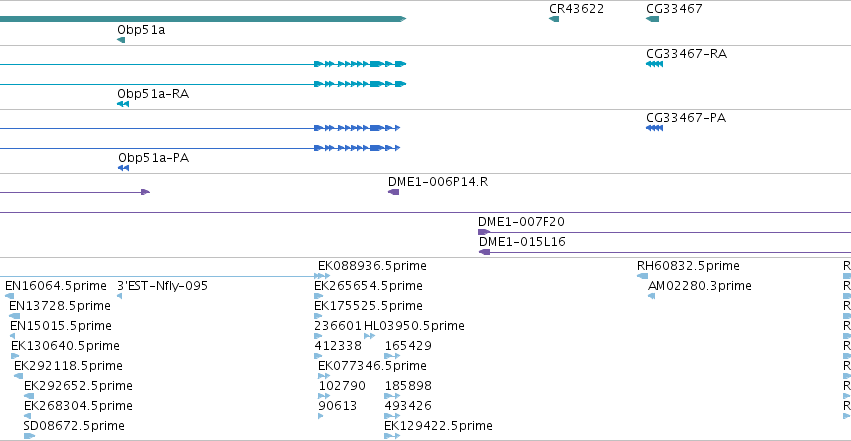851x441 pixels.
Task: Select the 493426 EST label
Action: pos(408,406)
